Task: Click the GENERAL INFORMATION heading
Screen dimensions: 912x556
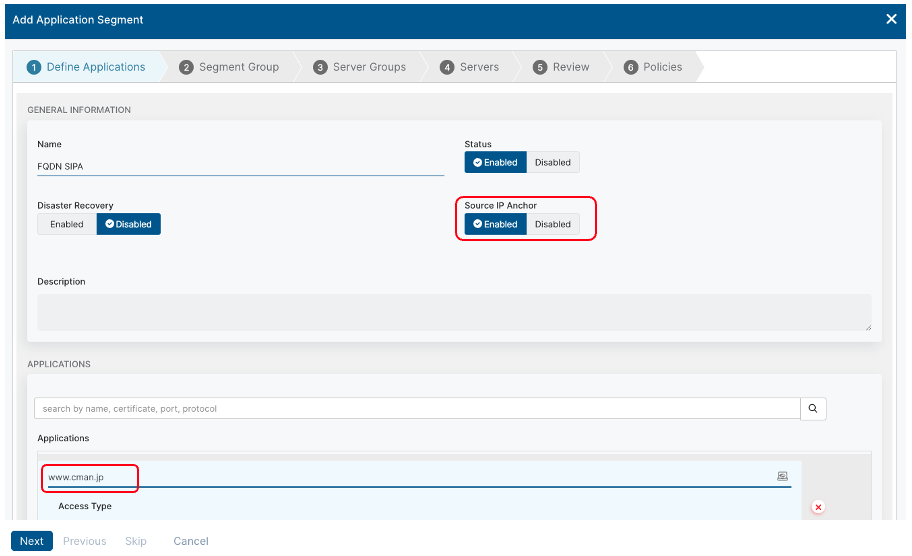Action: tap(79, 110)
